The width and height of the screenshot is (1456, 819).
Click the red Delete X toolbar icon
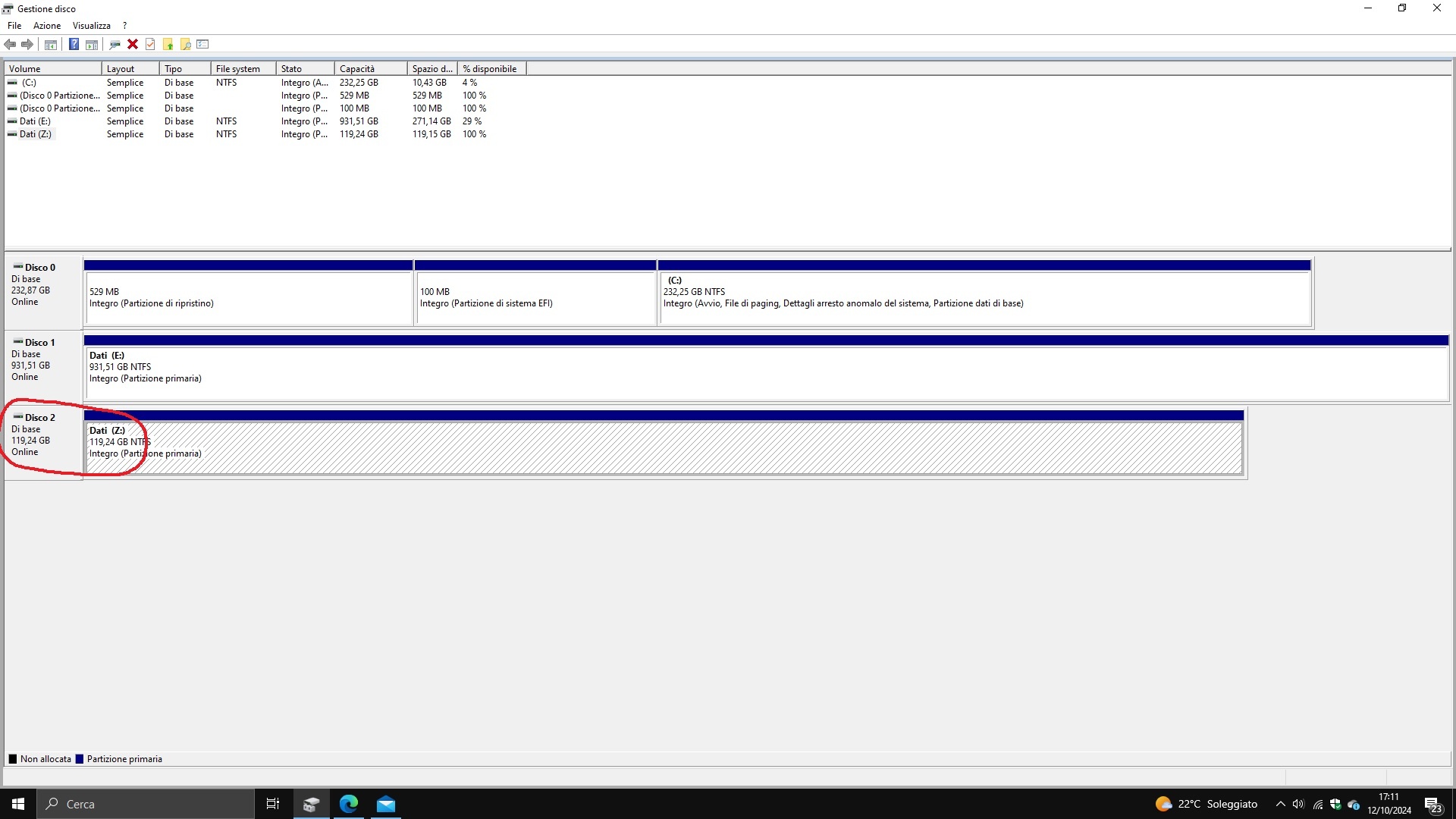133,44
